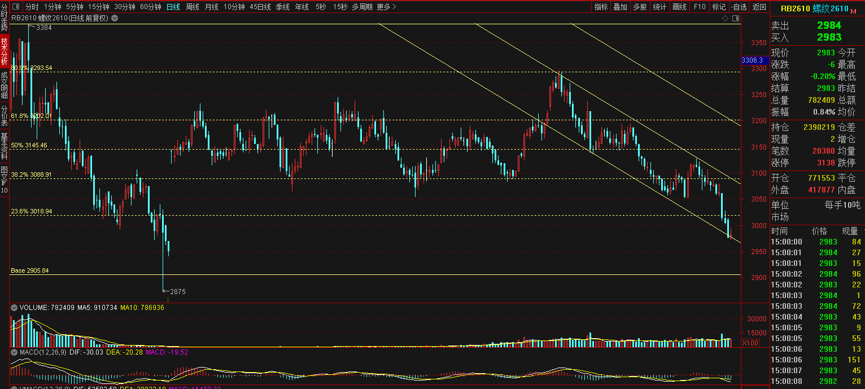Switch to the 15分钟 period
This screenshot has width=865, height=389.
[99, 7]
